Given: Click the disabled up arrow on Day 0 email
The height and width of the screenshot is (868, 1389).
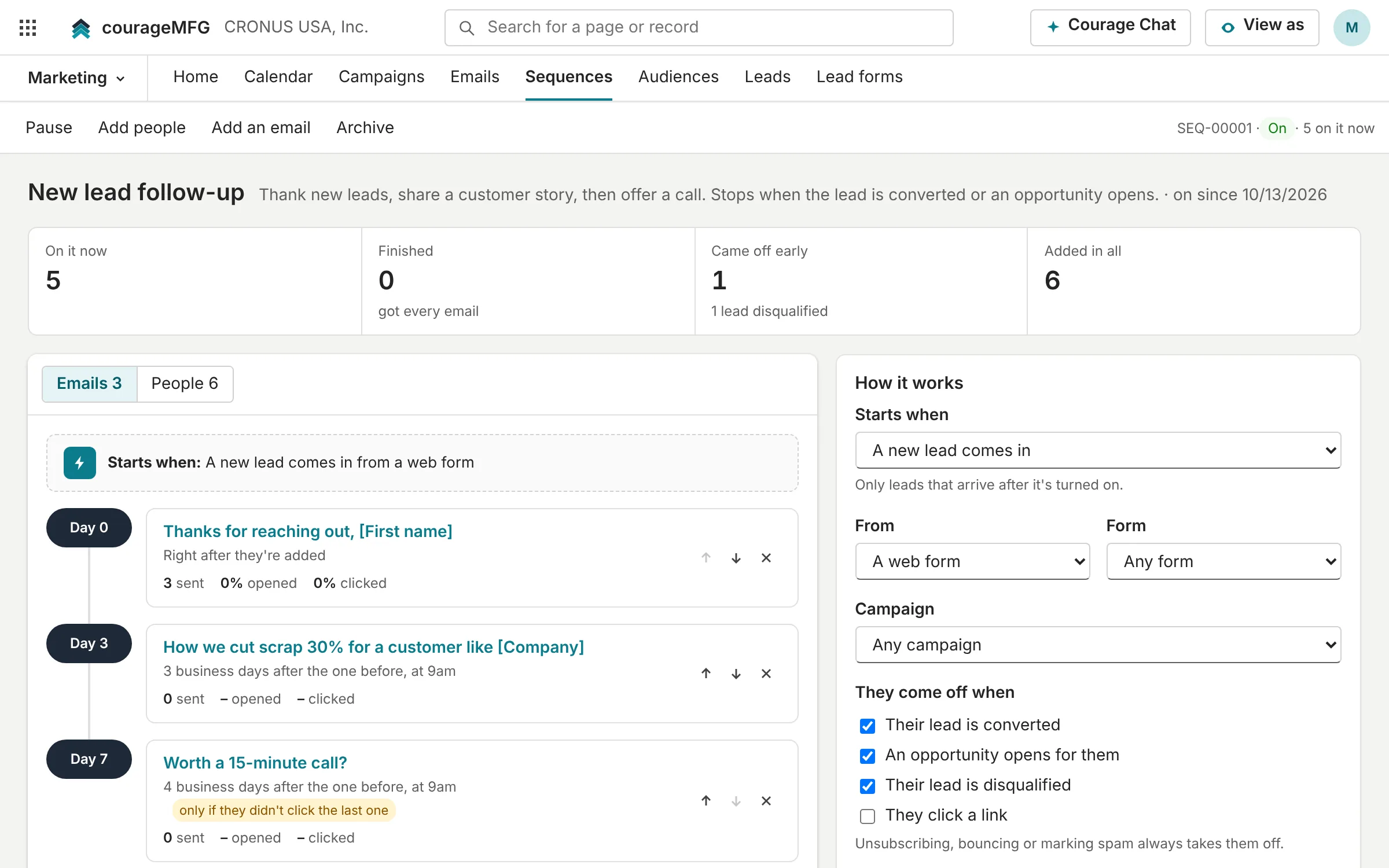Looking at the screenshot, I should (706, 558).
